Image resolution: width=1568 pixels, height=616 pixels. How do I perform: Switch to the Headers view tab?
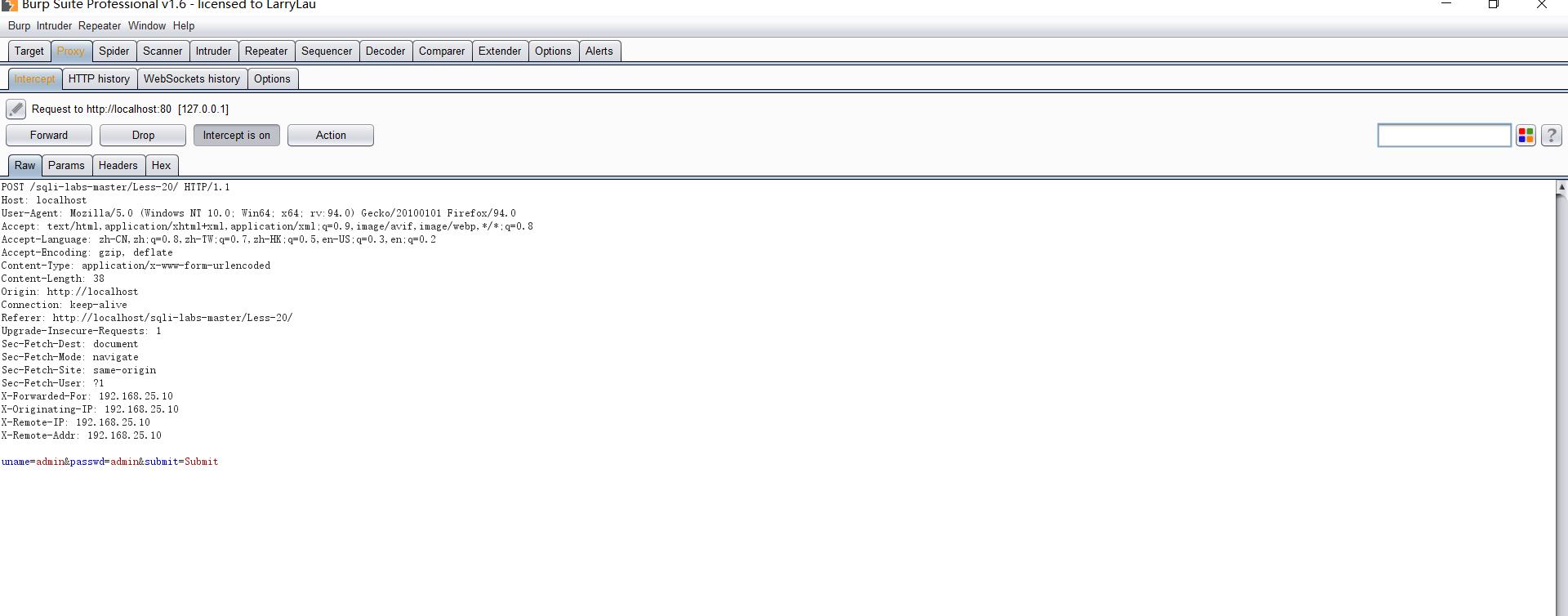118,166
